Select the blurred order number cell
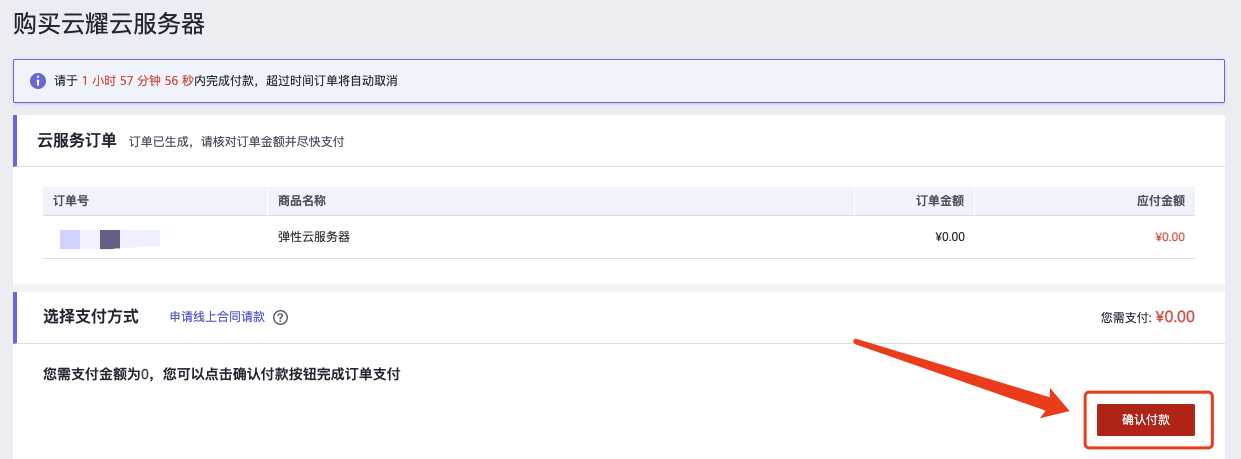The height and width of the screenshot is (459, 1241). (x=110, y=238)
